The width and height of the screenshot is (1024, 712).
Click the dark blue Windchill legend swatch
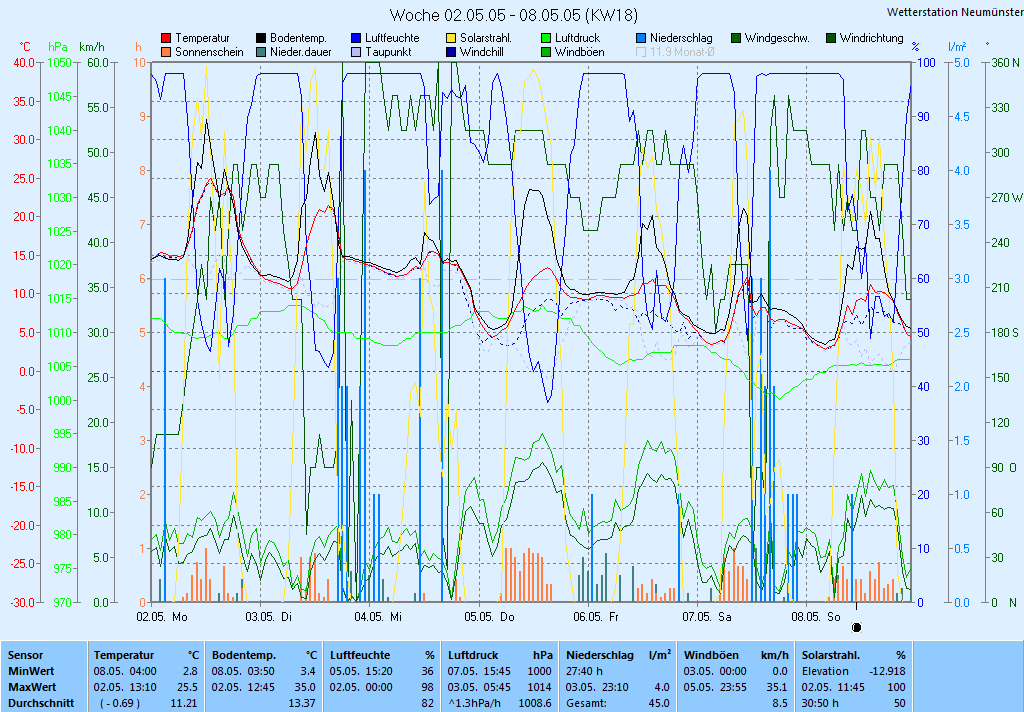coord(451,52)
